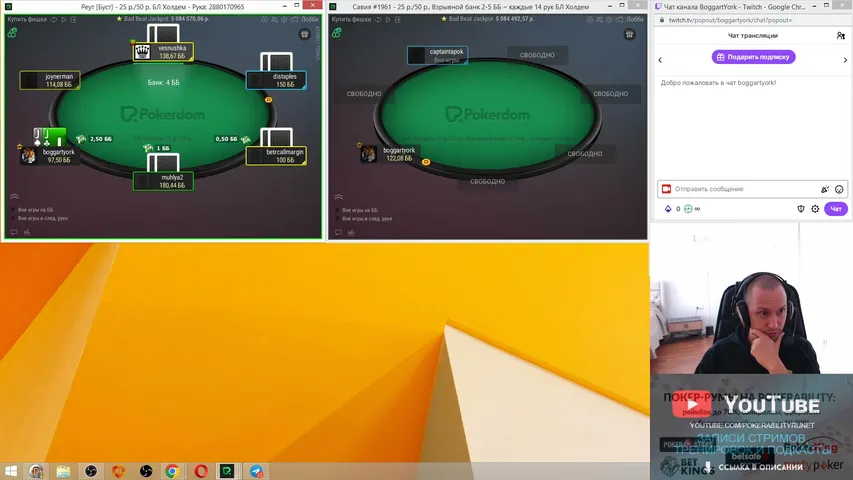Click the shield moderation icon in Twitch chat
Image resolution: width=853 pixels, height=480 pixels.
[x=801, y=209]
